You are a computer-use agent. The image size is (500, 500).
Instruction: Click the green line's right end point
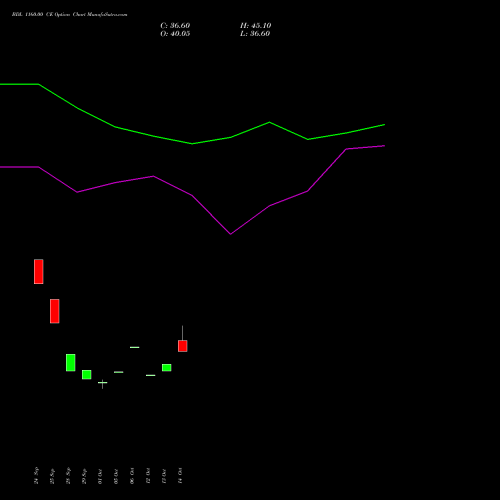point(385,125)
